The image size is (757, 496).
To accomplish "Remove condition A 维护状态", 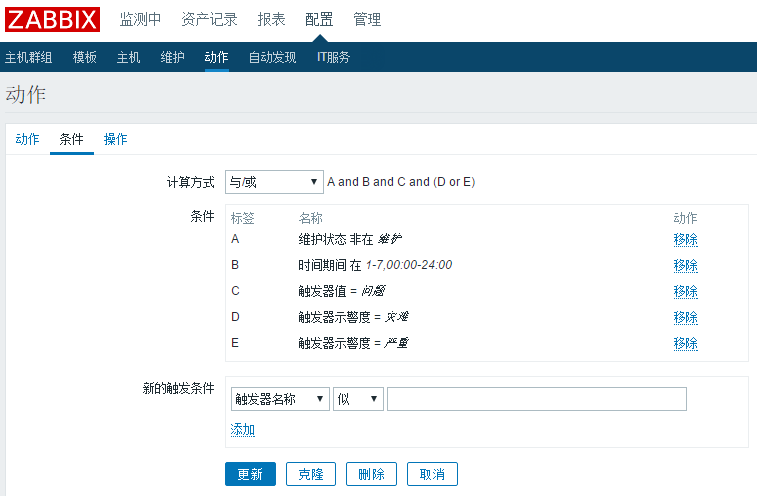I will tap(685, 240).
